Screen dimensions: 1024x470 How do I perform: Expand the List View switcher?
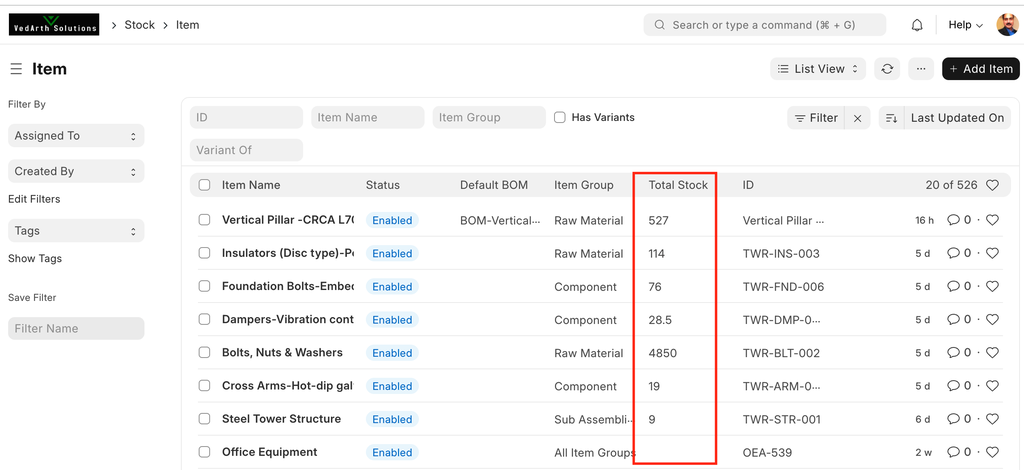click(817, 69)
